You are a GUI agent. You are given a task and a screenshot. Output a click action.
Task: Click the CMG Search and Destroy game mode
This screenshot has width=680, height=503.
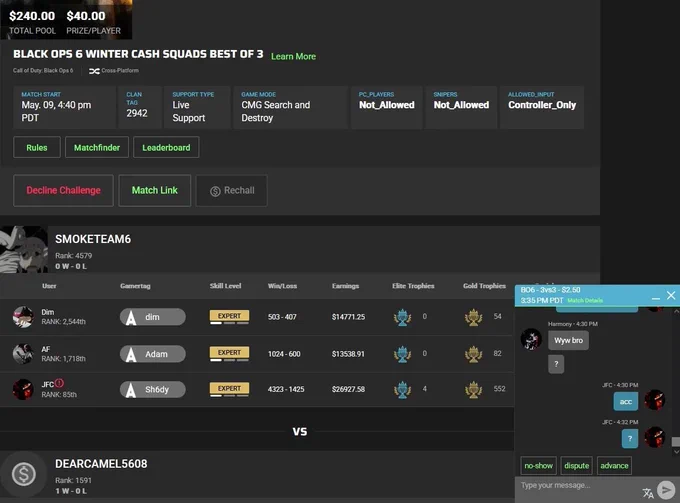pos(276,111)
